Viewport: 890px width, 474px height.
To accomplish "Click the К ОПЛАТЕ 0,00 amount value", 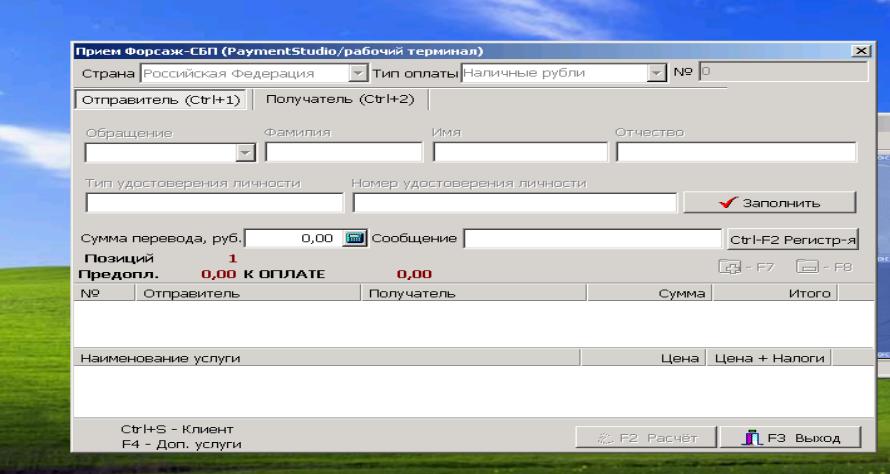I will click(x=414, y=274).
